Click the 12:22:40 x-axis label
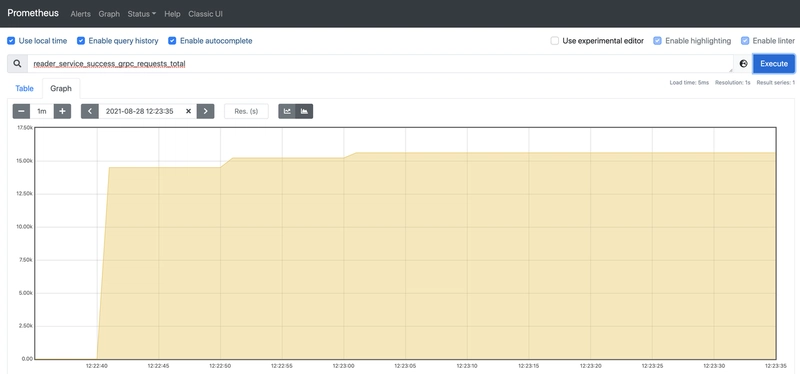This screenshot has width=800, height=374. 97,366
